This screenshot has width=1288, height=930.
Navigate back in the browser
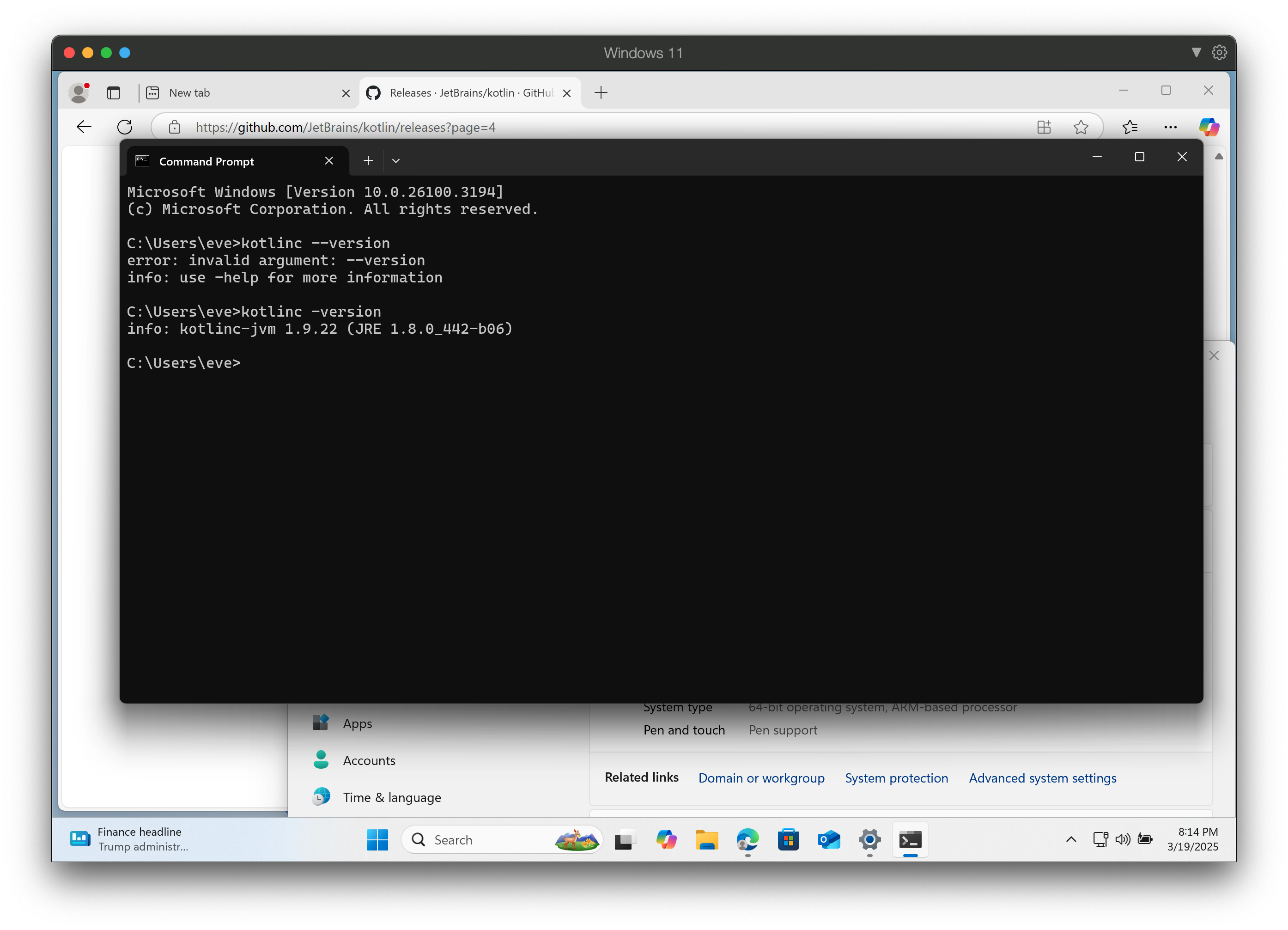(x=84, y=127)
